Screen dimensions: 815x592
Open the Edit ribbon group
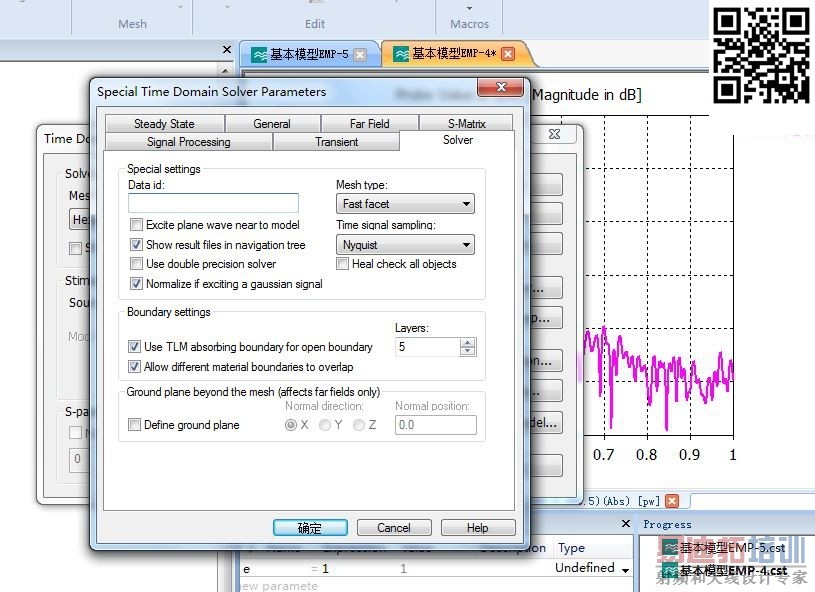coord(314,24)
